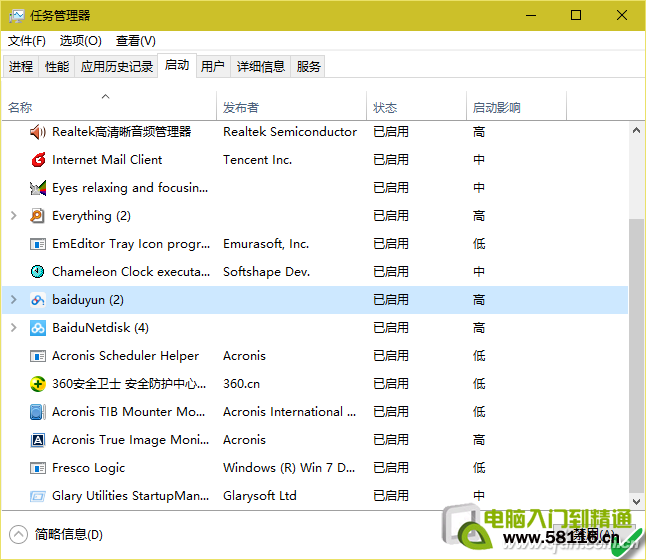Screen dimensions: 646x560
Task: Select the Internet Mail Client entry
Action: point(107,160)
